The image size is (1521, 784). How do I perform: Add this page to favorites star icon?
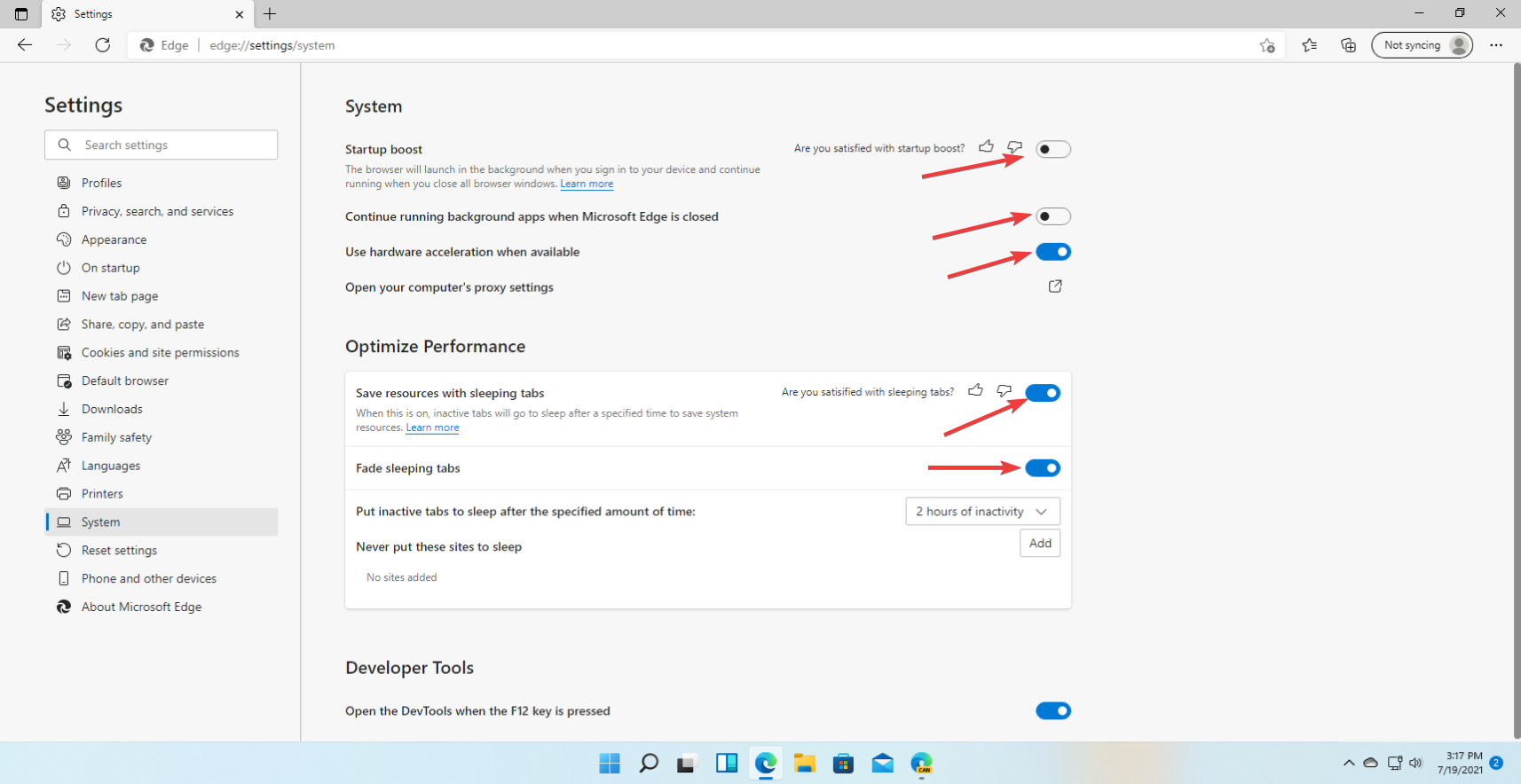point(1267,45)
